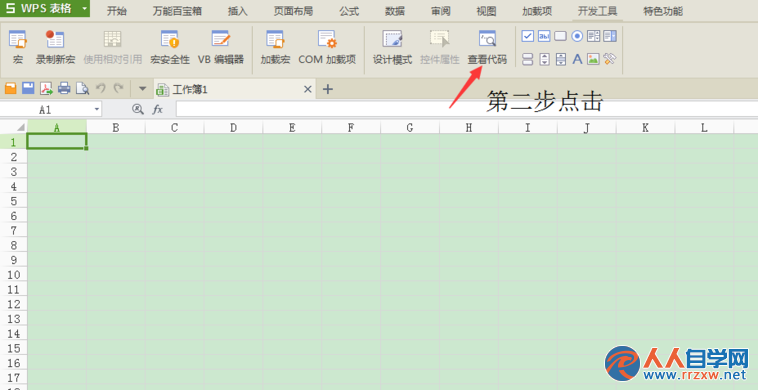Go to the 公式 tab

(x=349, y=11)
